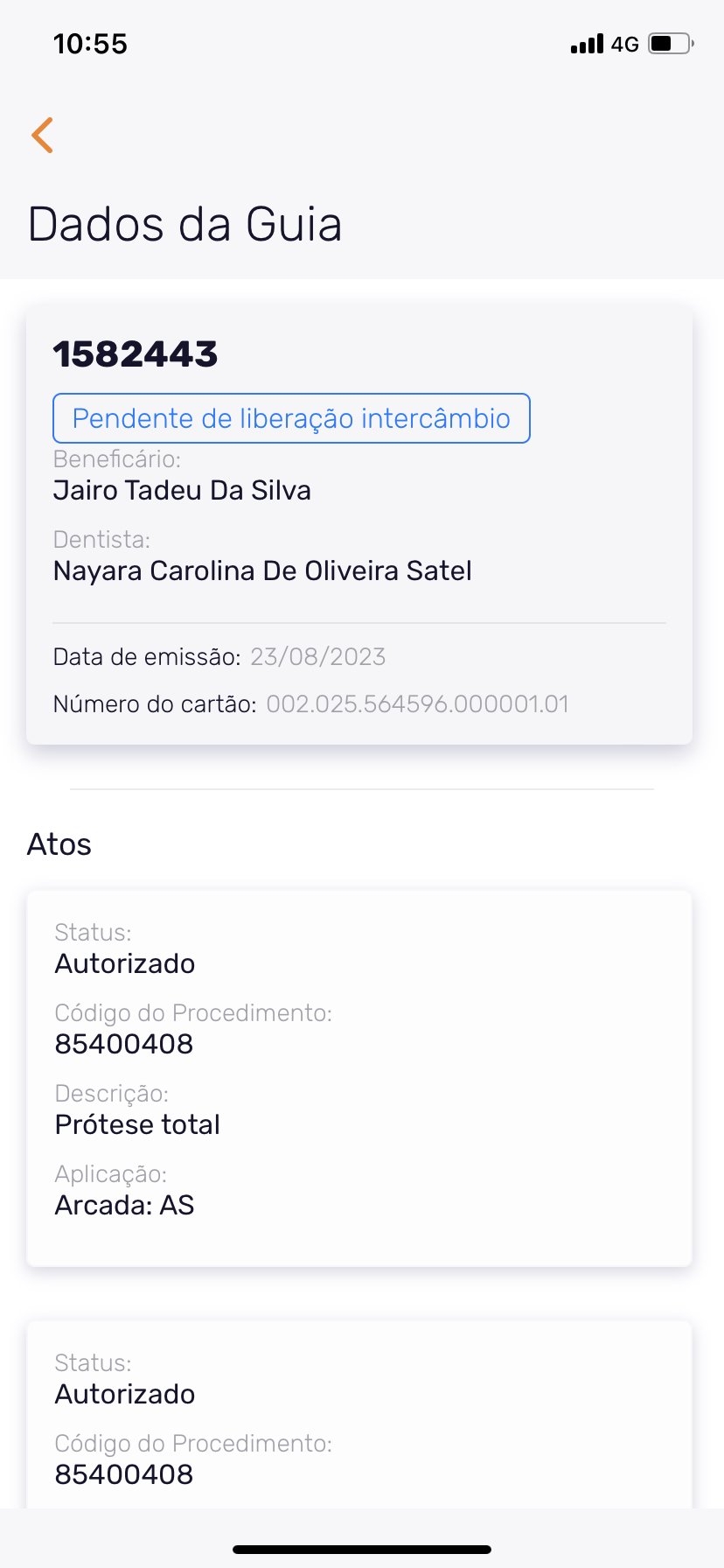
Task: Tap the 10:55 clock in status bar
Action: coord(90,44)
